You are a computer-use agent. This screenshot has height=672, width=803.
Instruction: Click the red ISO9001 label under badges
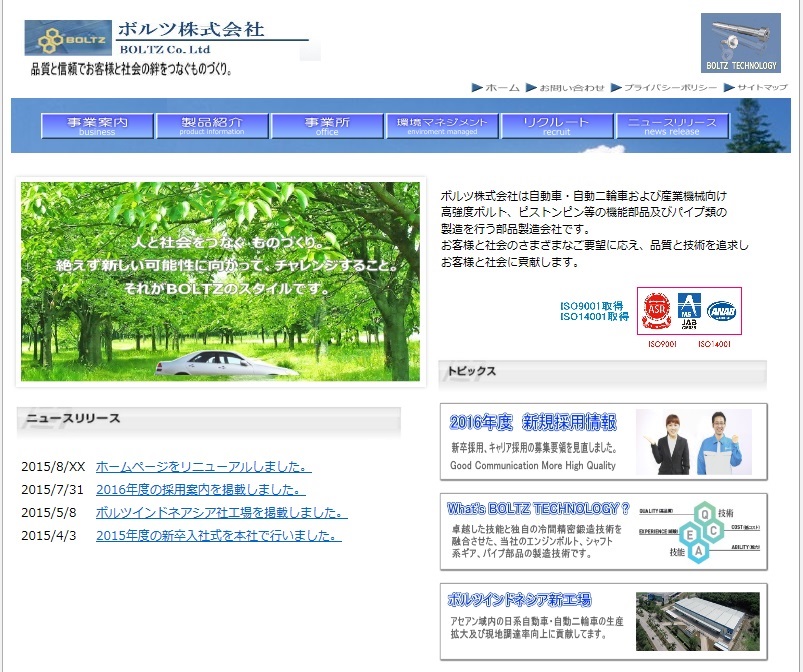(x=662, y=344)
